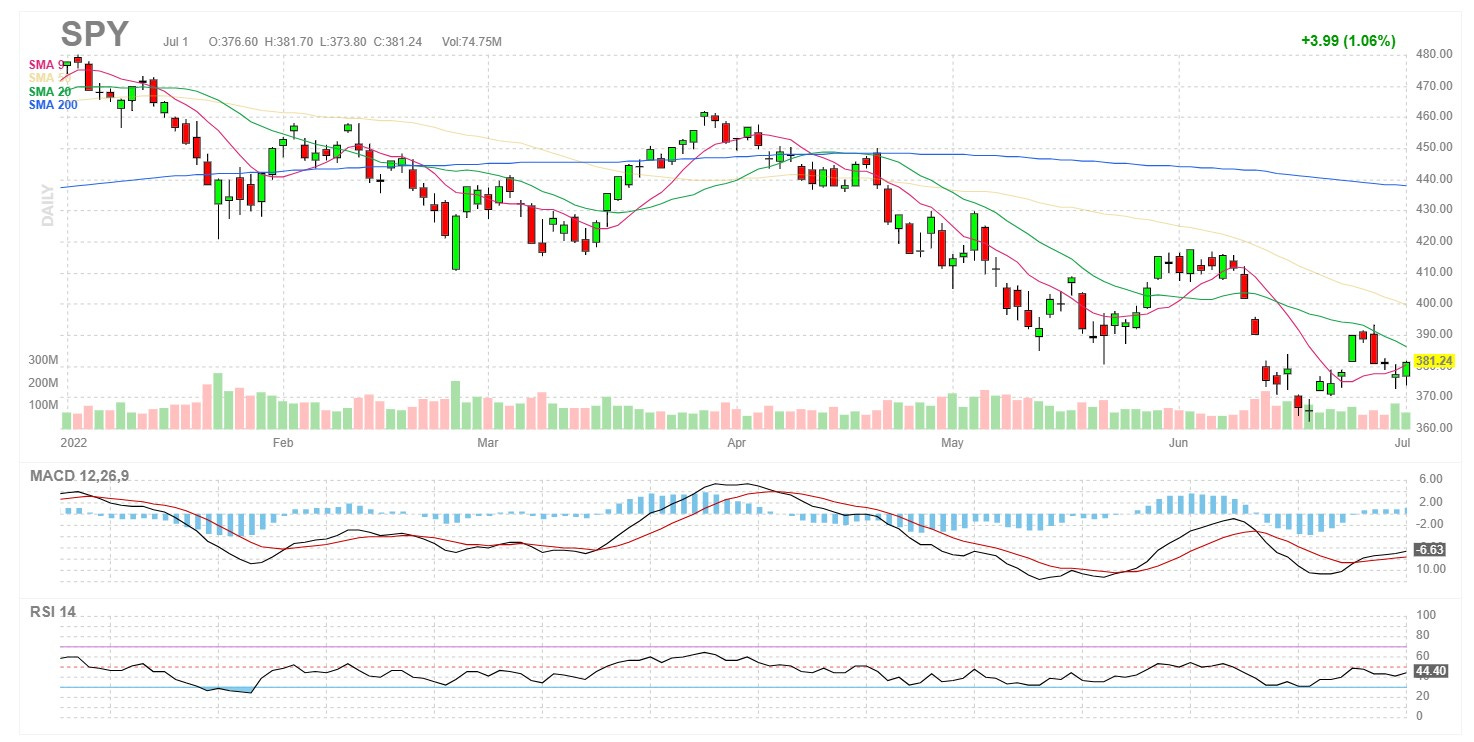The width and height of the screenshot is (1474, 742).
Task: Click the 360.00 price axis label
Action: pos(1435,428)
